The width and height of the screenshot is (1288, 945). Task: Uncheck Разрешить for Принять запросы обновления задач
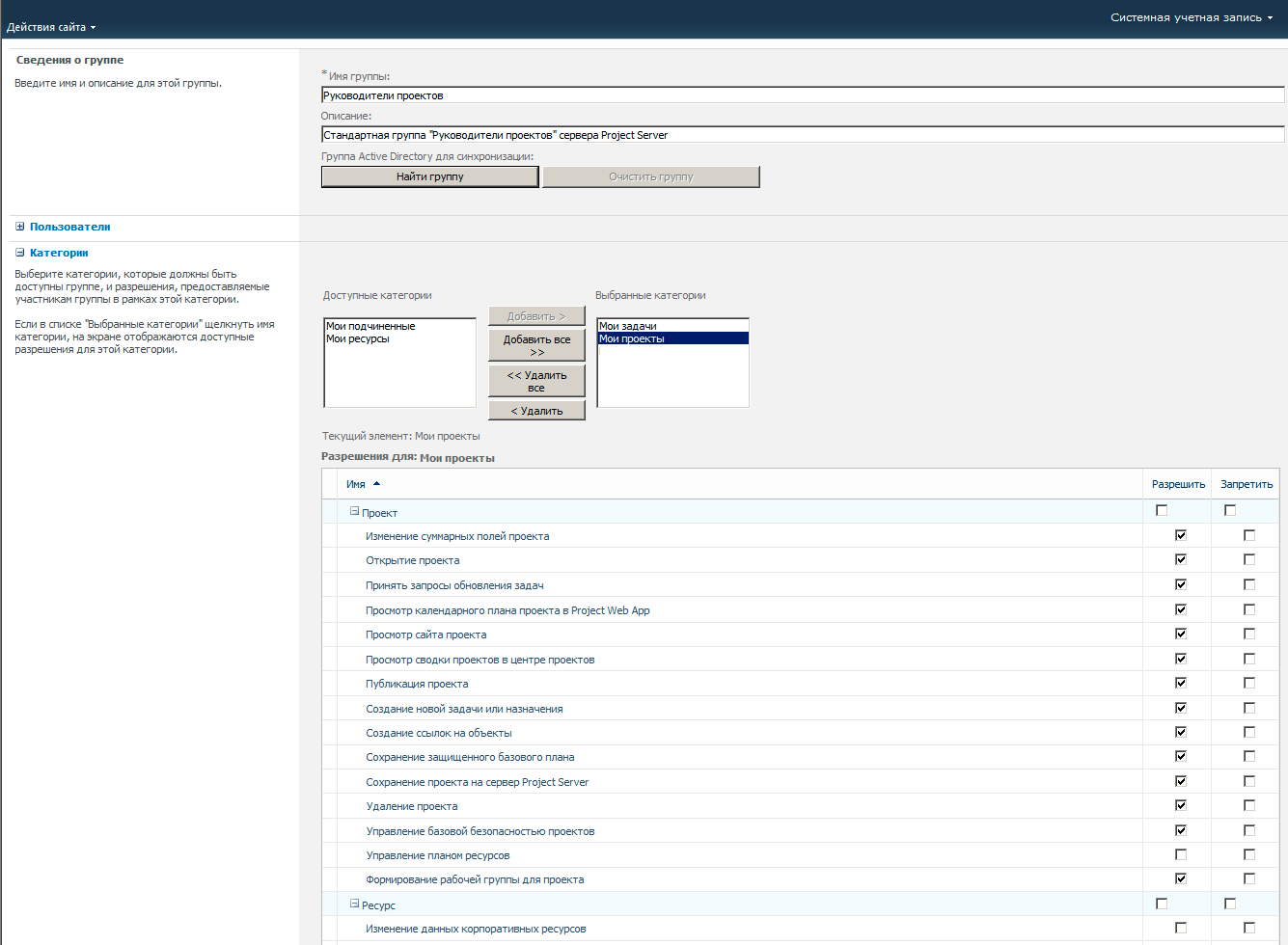point(1181,584)
